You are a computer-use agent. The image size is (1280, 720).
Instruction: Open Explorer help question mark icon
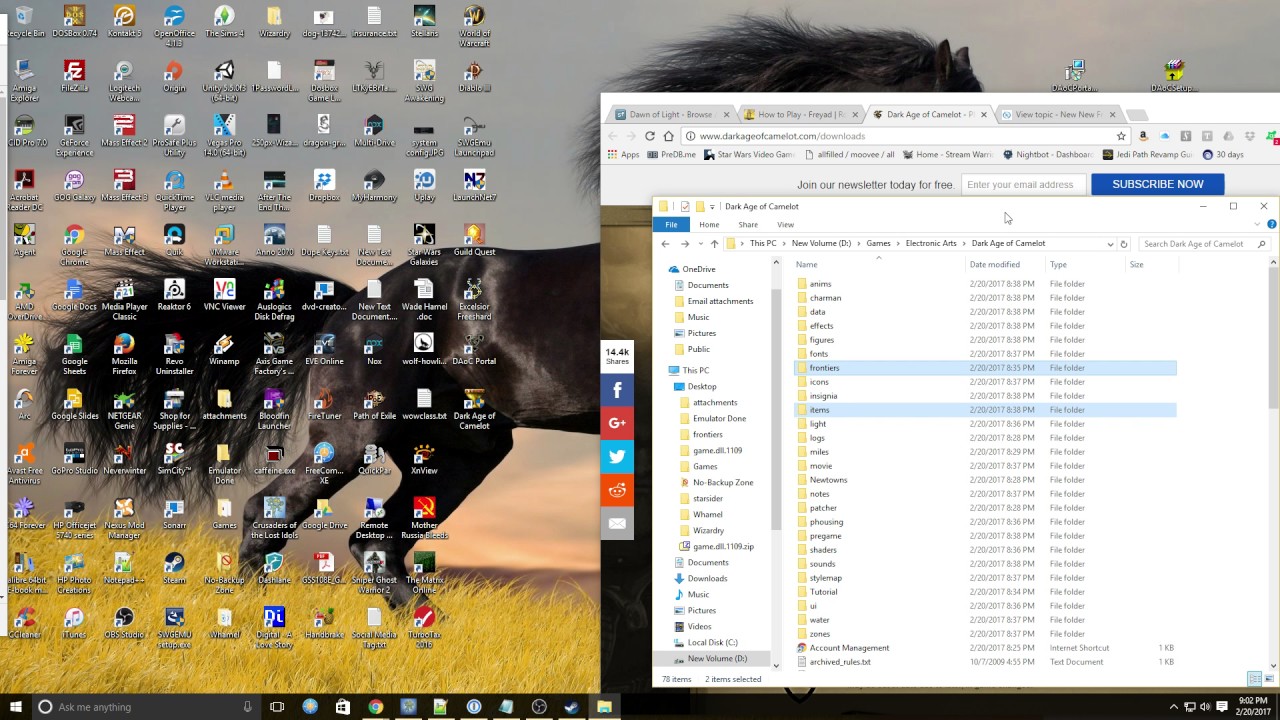tap(1271, 224)
